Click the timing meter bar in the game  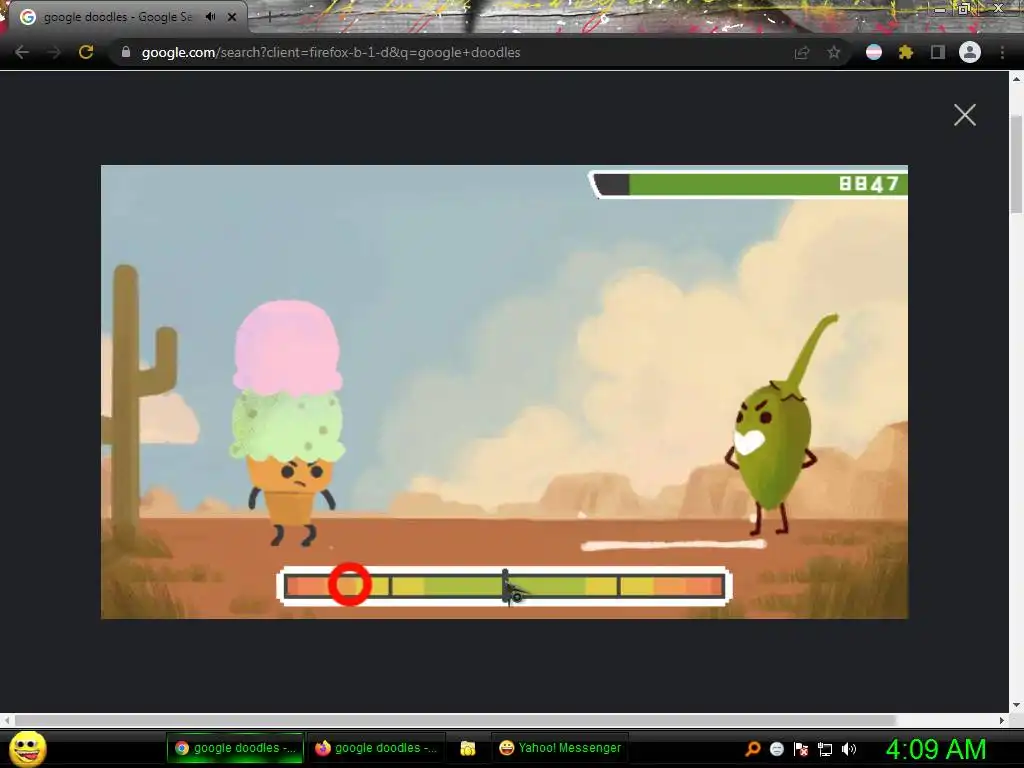pos(504,586)
